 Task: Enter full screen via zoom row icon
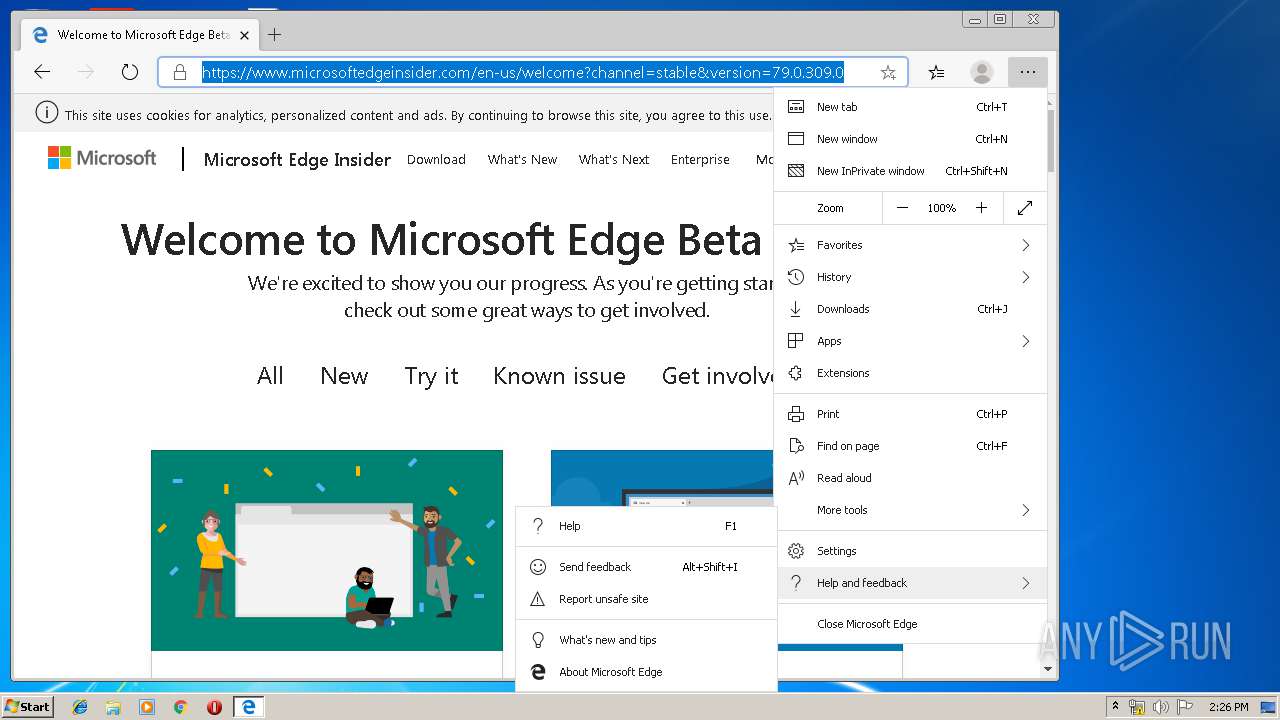click(x=1025, y=208)
